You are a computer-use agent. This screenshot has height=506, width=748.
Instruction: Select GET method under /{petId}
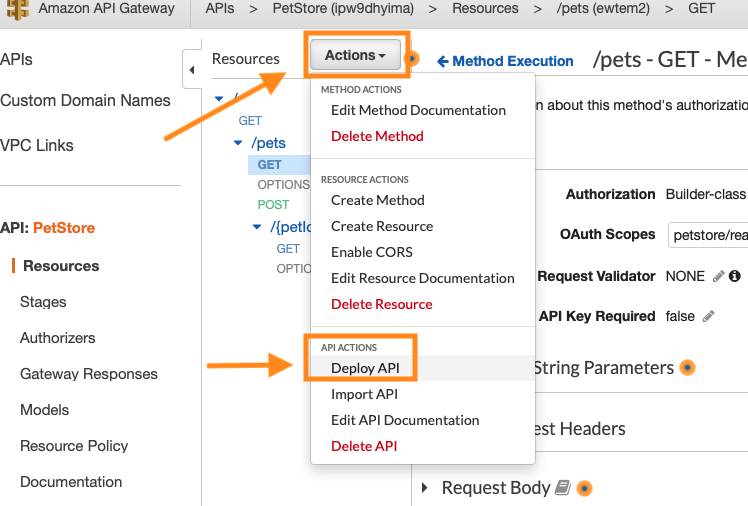click(288, 248)
